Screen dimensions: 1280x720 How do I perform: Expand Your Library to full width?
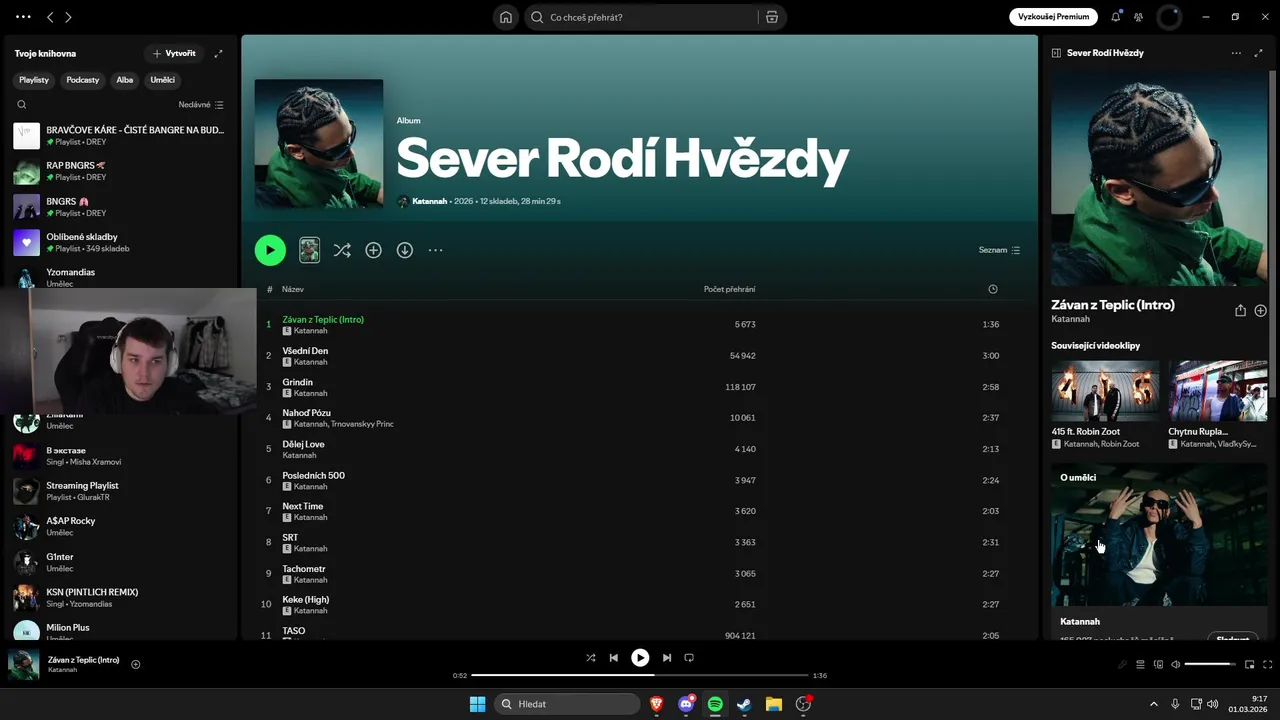pos(218,53)
